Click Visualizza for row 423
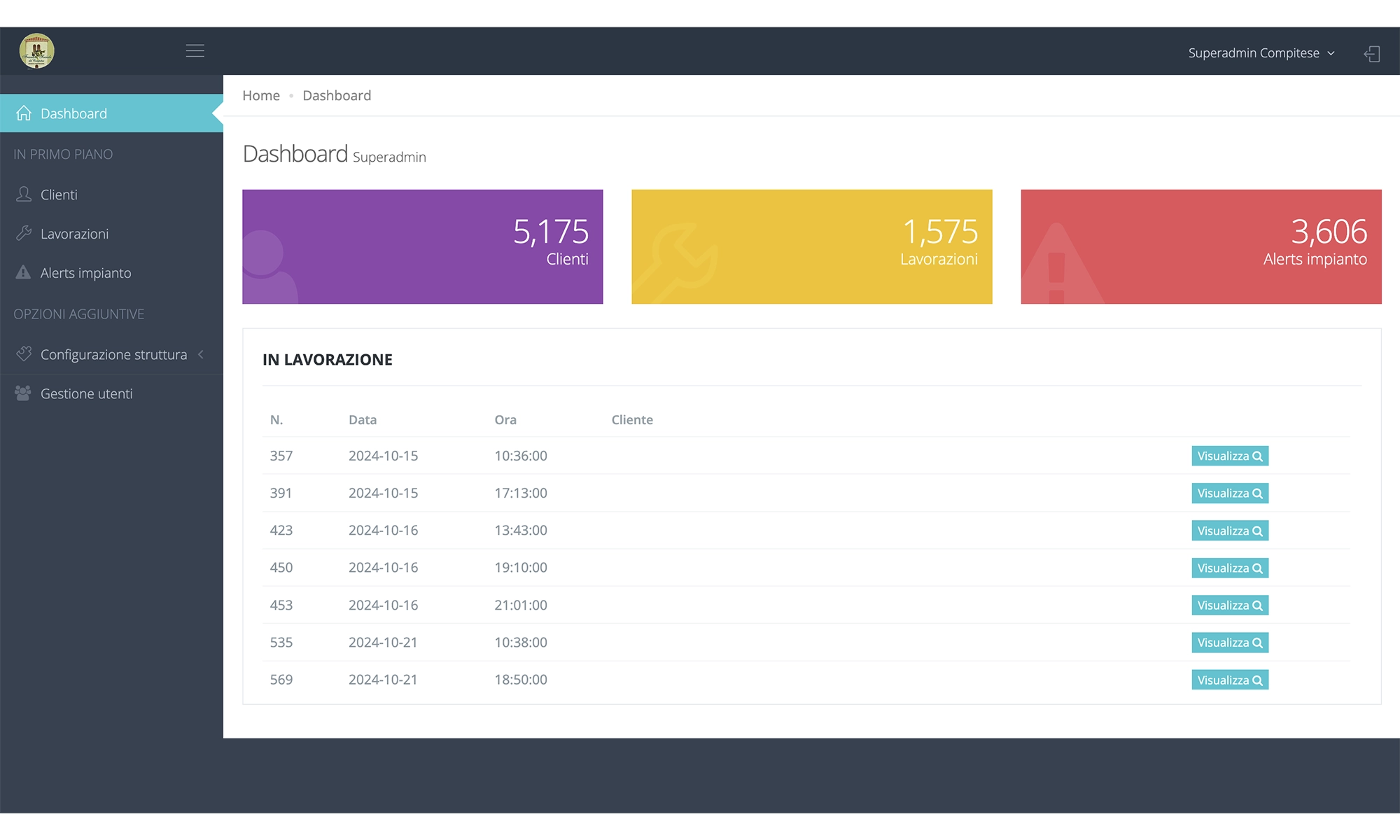This screenshot has width=1400, height=840. 1230,531
